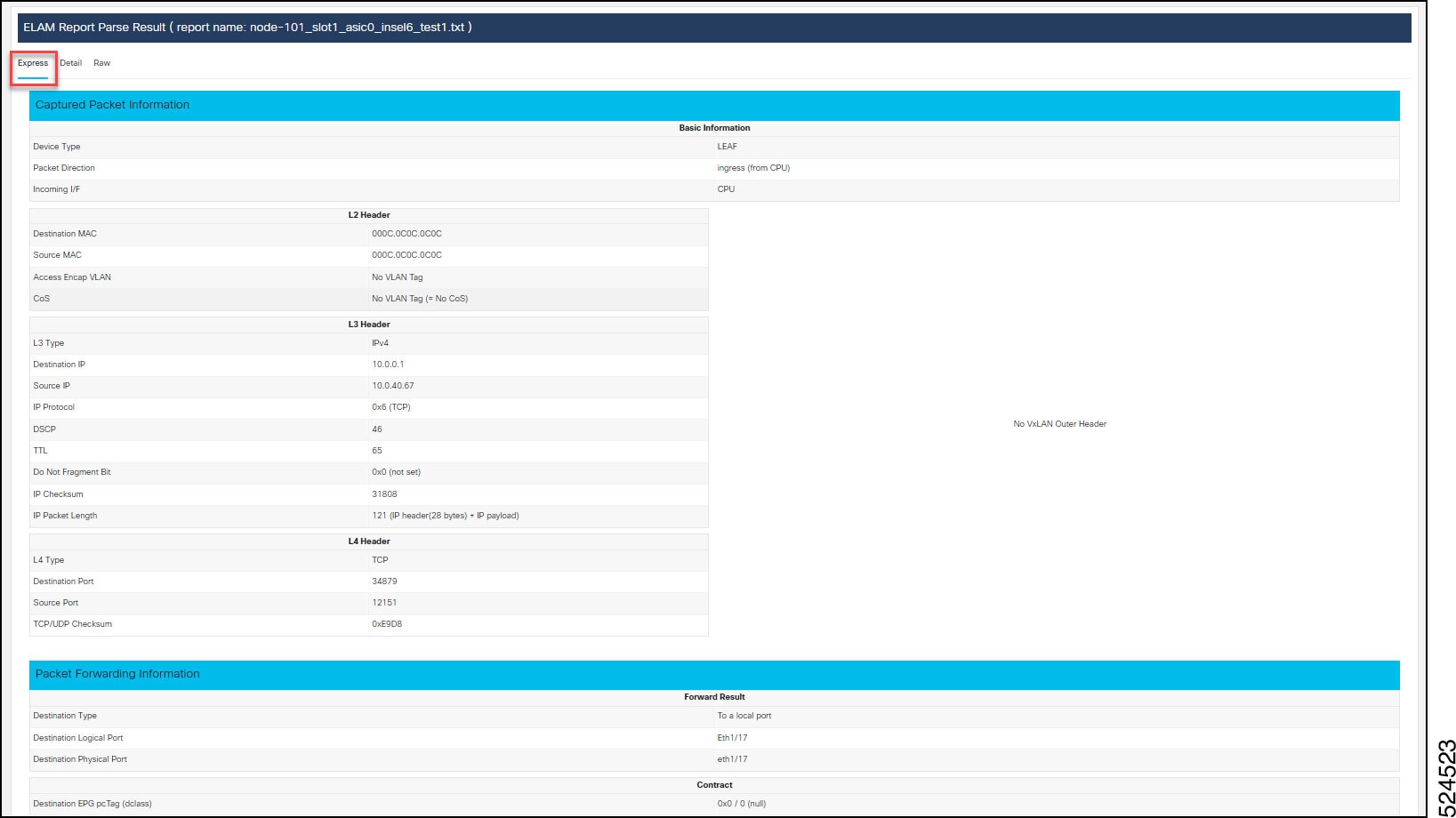Click the Forward Result section heading
The image size is (1456, 818).
click(x=714, y=696)
